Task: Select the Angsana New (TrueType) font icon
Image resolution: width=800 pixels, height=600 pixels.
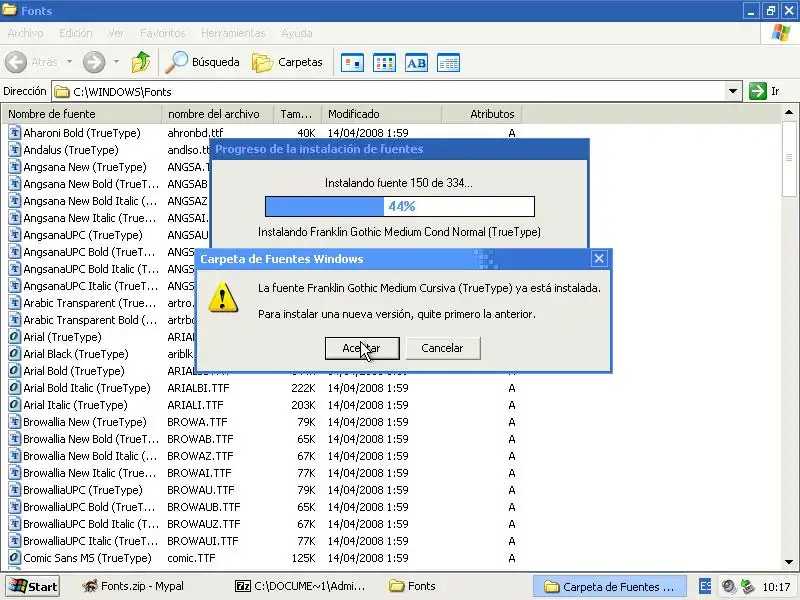Action: click(15, 167)
